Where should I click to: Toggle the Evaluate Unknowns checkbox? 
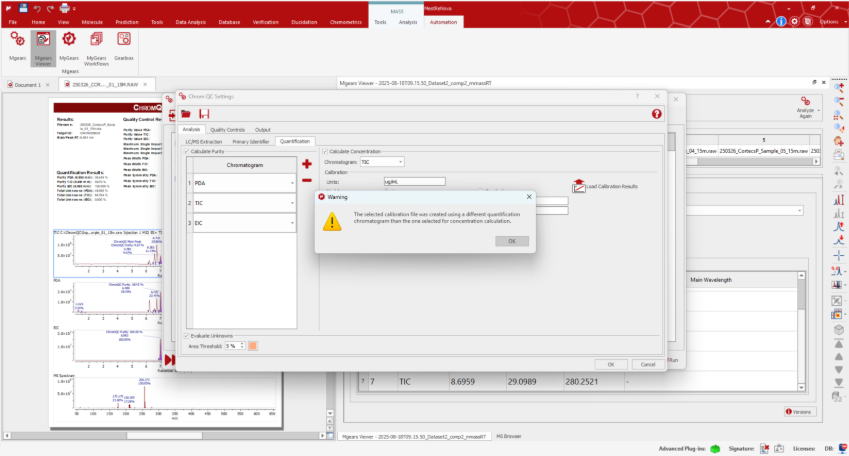coord(187,336)
